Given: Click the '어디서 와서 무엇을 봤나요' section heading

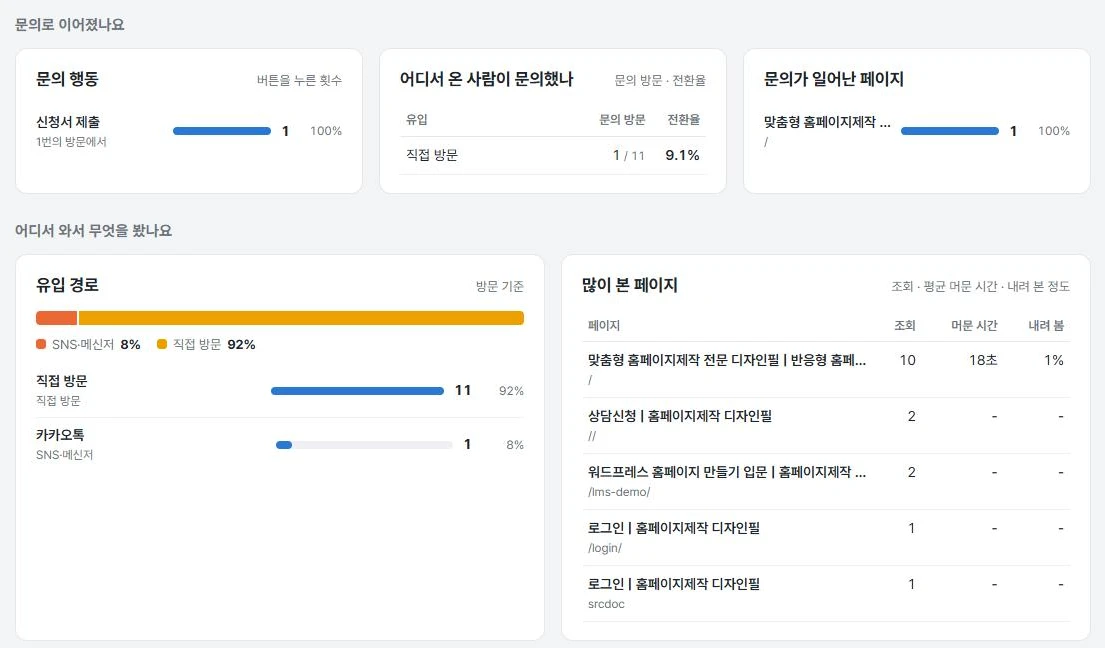Looking at the screenshot, I should tap(94, 231).
